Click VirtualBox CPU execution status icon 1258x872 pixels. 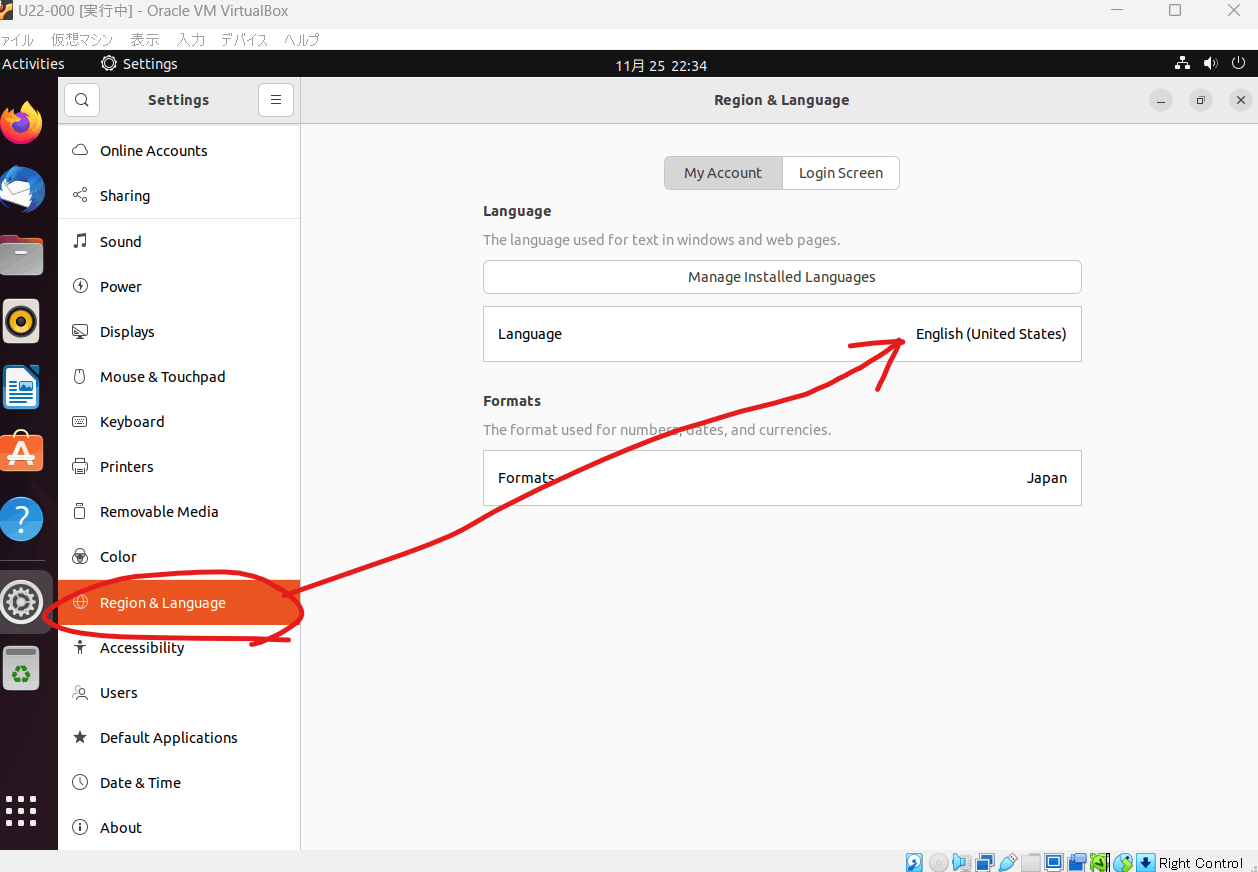click(x=1099, y=862)
